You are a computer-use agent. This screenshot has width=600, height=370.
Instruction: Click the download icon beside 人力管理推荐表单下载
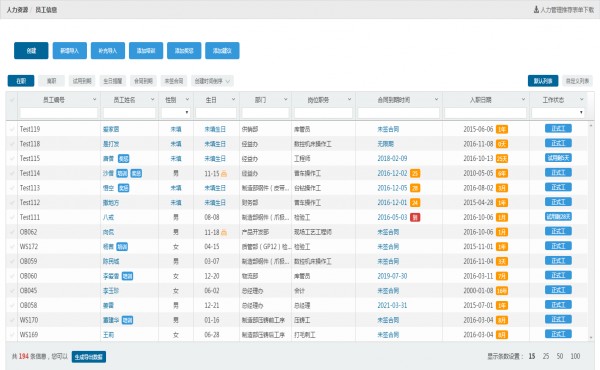click(x=536, y=10)
